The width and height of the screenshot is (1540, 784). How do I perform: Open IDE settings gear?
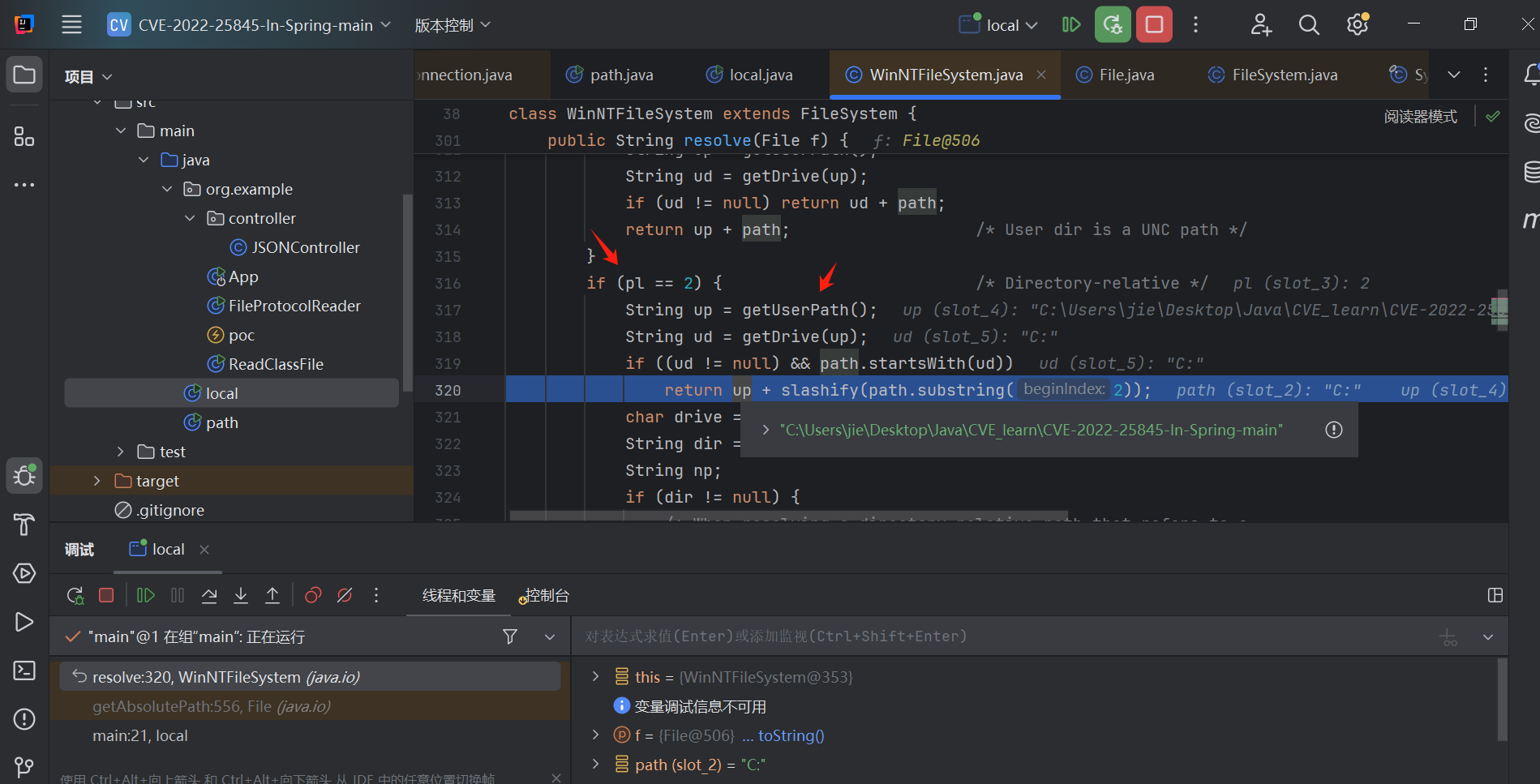click(x=1358, y=24)
